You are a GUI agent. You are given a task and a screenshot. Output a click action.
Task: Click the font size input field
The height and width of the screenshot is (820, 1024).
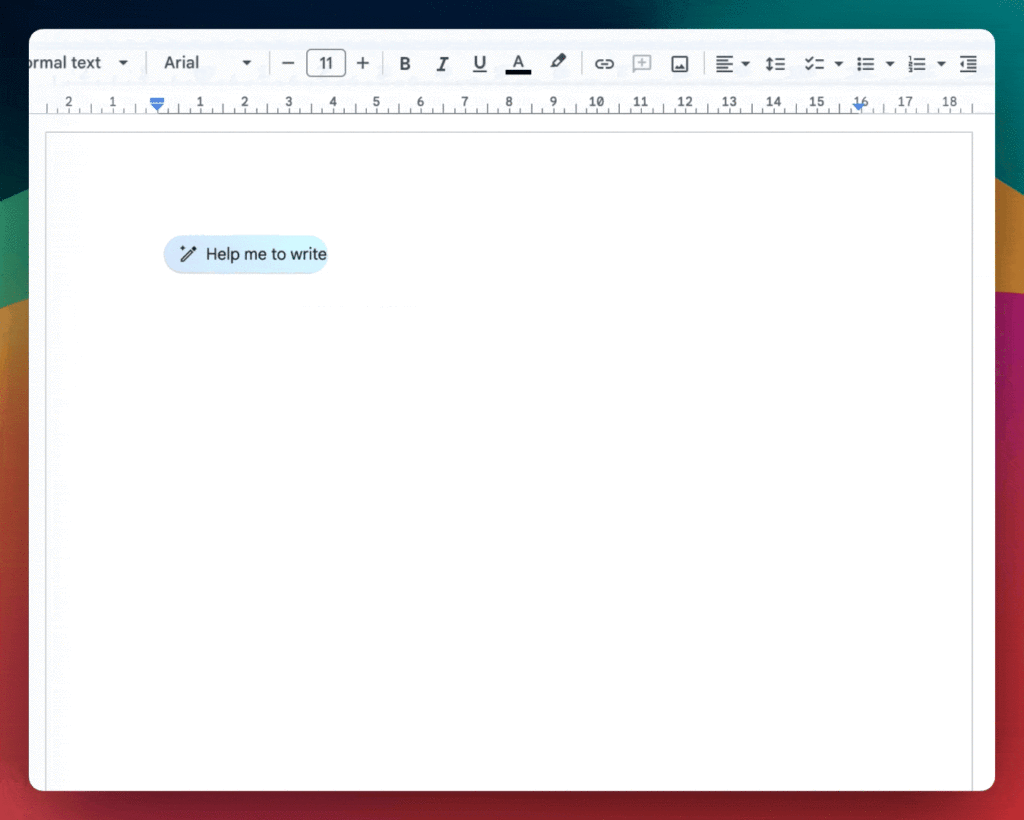point(326,63)
